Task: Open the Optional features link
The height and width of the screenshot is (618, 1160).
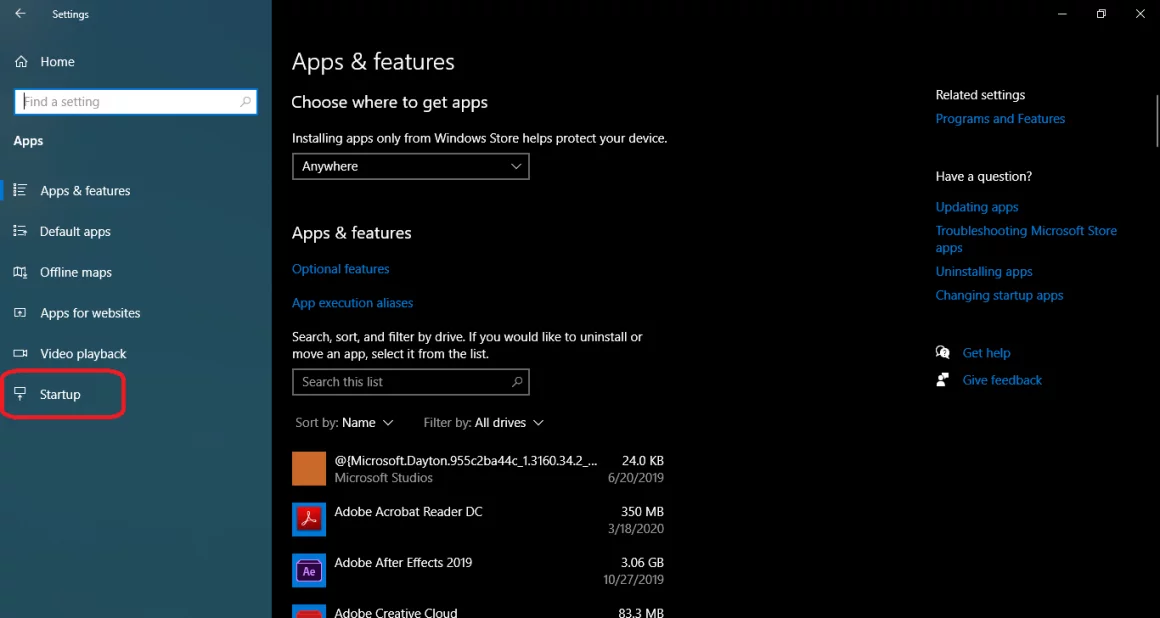Action: point(340,269)
